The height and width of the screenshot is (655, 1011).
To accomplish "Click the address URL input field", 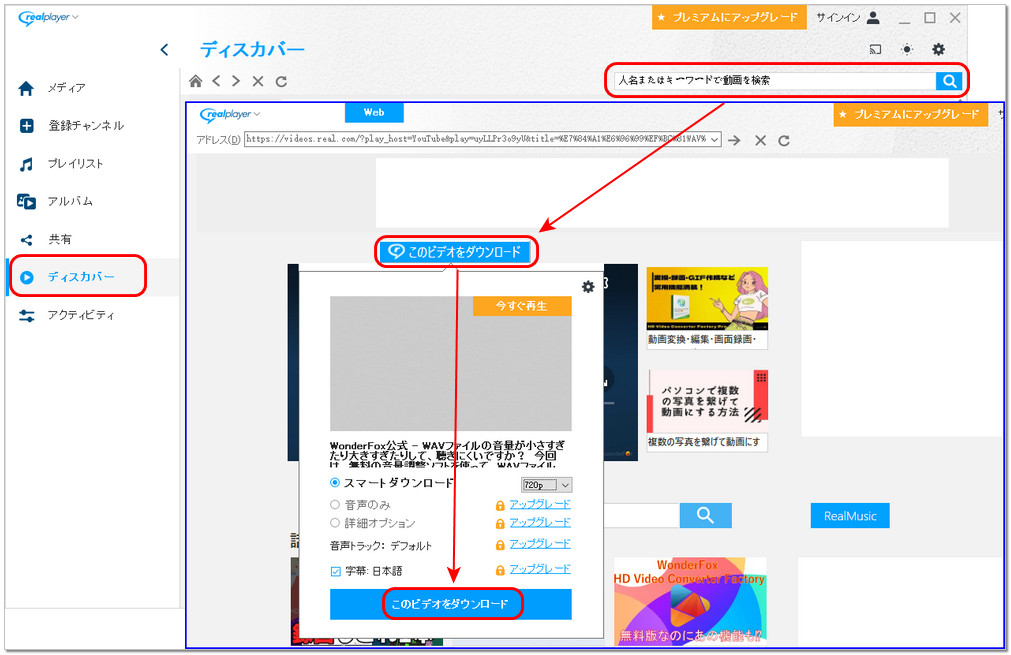I will click(x=477, y=140).
